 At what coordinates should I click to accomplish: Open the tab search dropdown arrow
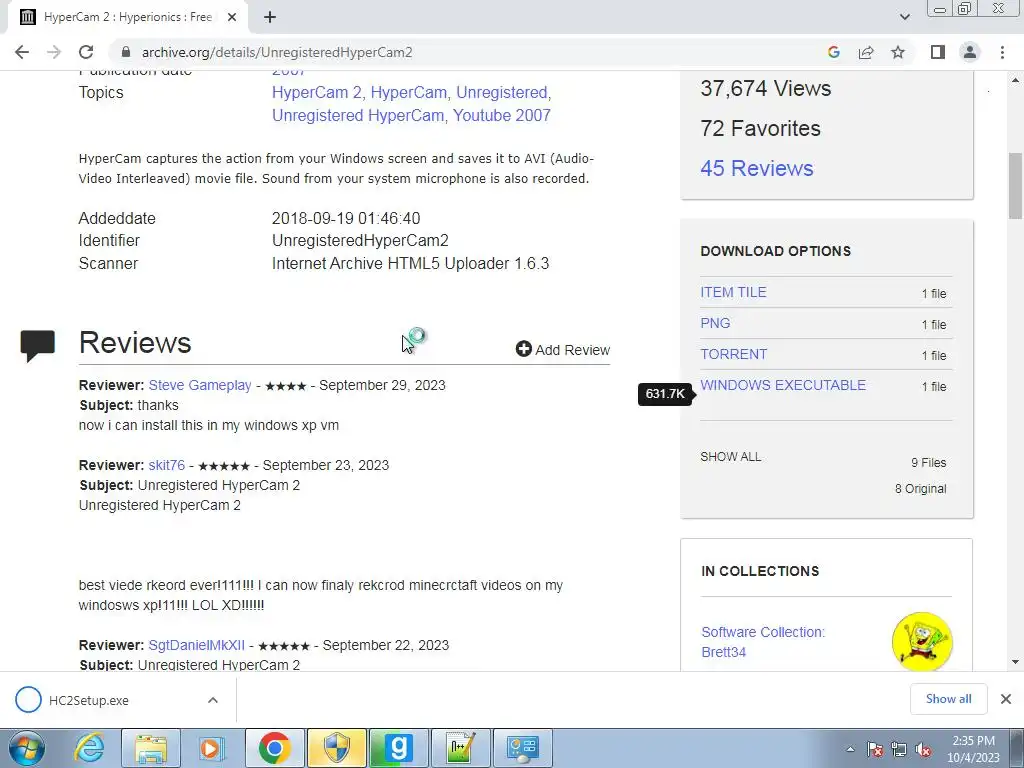pyautogui.click(x=904, y=17)
